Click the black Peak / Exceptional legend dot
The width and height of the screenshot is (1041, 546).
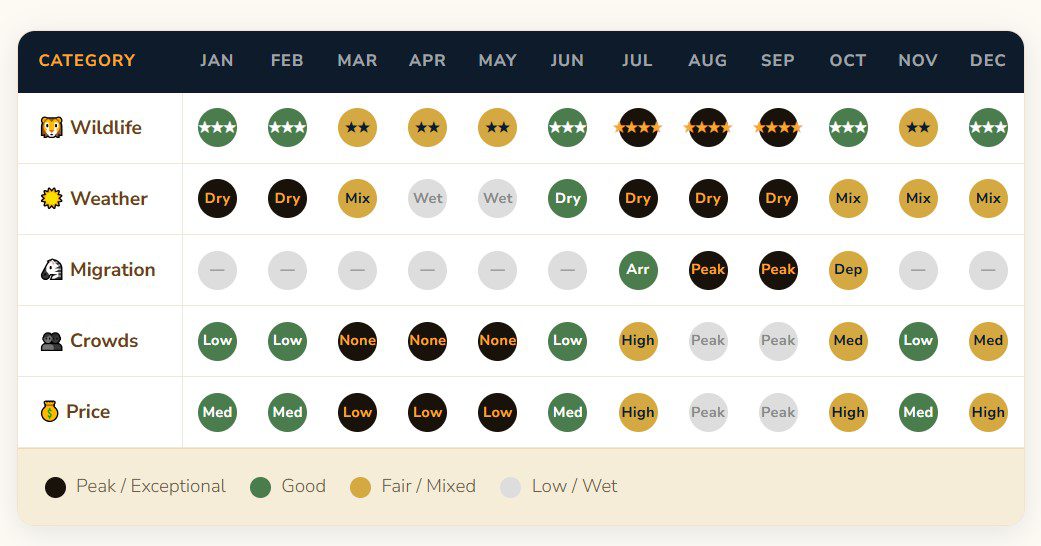point(56,487)
